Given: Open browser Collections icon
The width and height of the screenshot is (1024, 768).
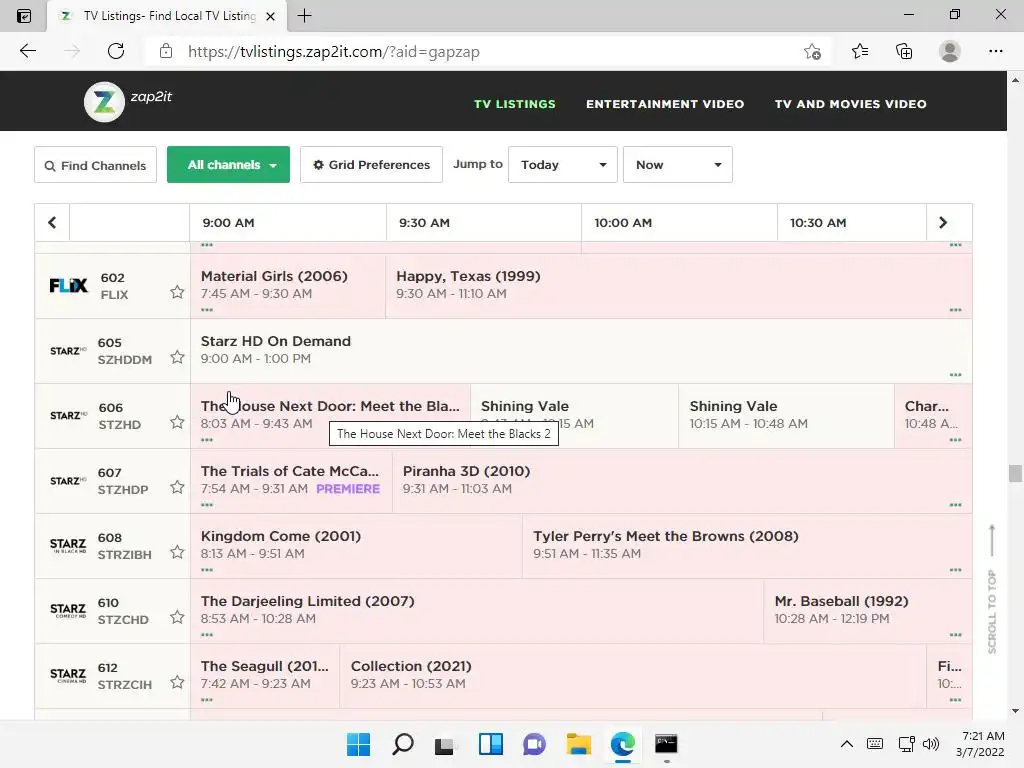Looking at the screenshot, I should pyautogui.click(x=904, y=51).
